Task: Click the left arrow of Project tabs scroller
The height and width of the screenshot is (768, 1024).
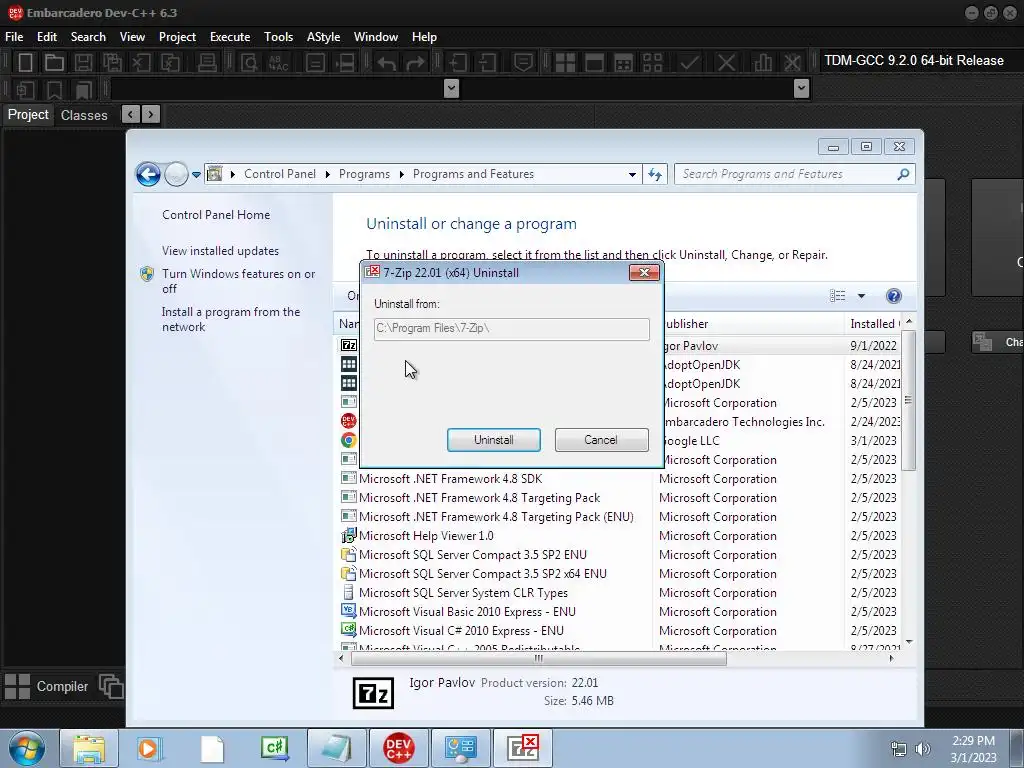Action: click(x=131, y=115)
